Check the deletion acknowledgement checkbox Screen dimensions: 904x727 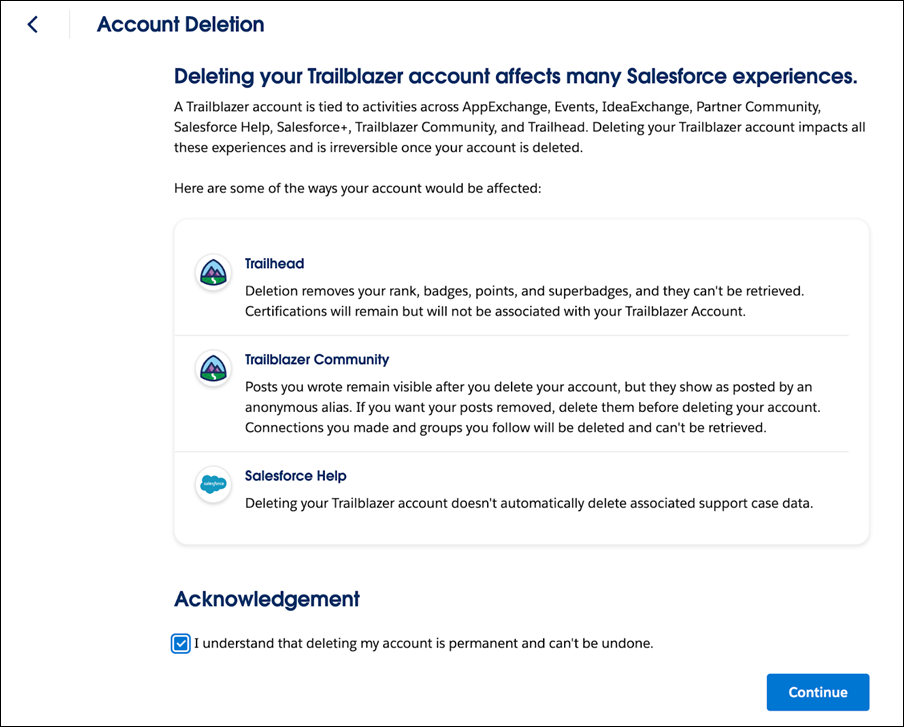(x=181, y=643)
